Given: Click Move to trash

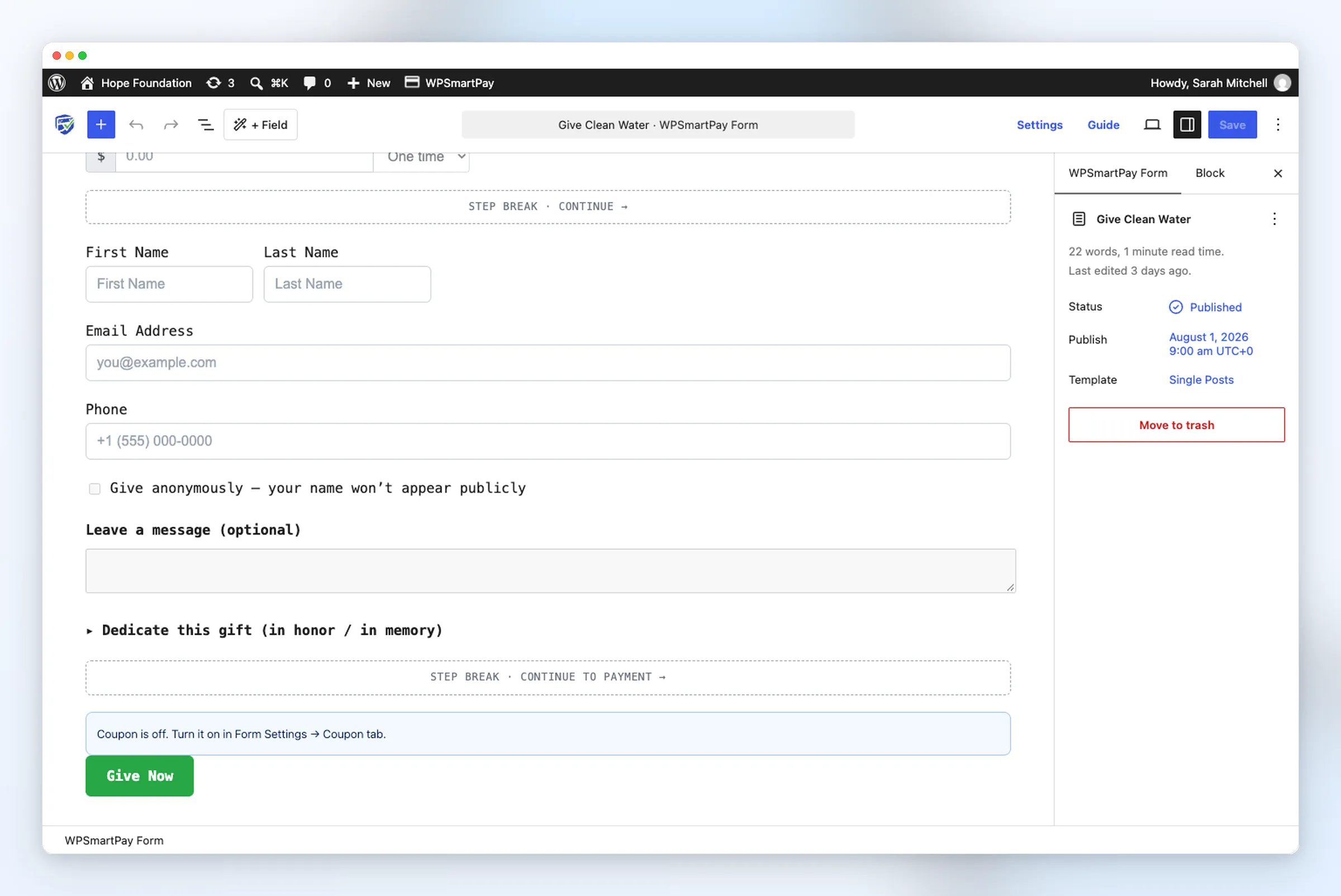Looking at the screenshot, I should tap(1176, 425).
